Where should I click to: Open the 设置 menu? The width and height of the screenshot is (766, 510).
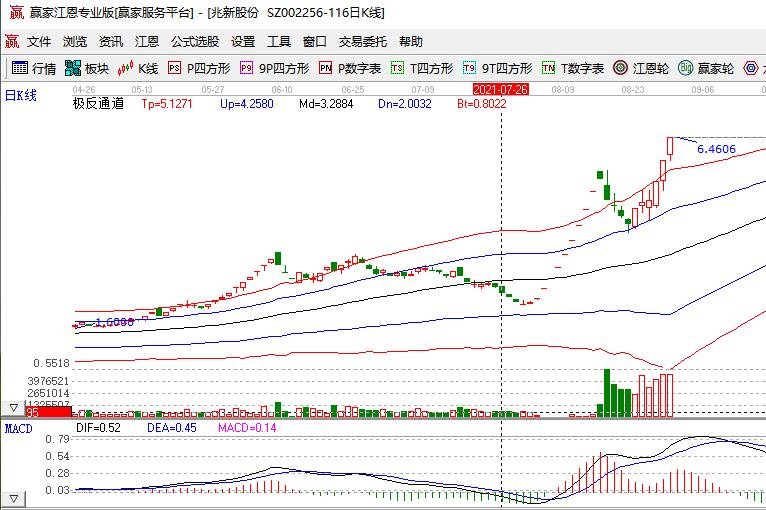243,42
